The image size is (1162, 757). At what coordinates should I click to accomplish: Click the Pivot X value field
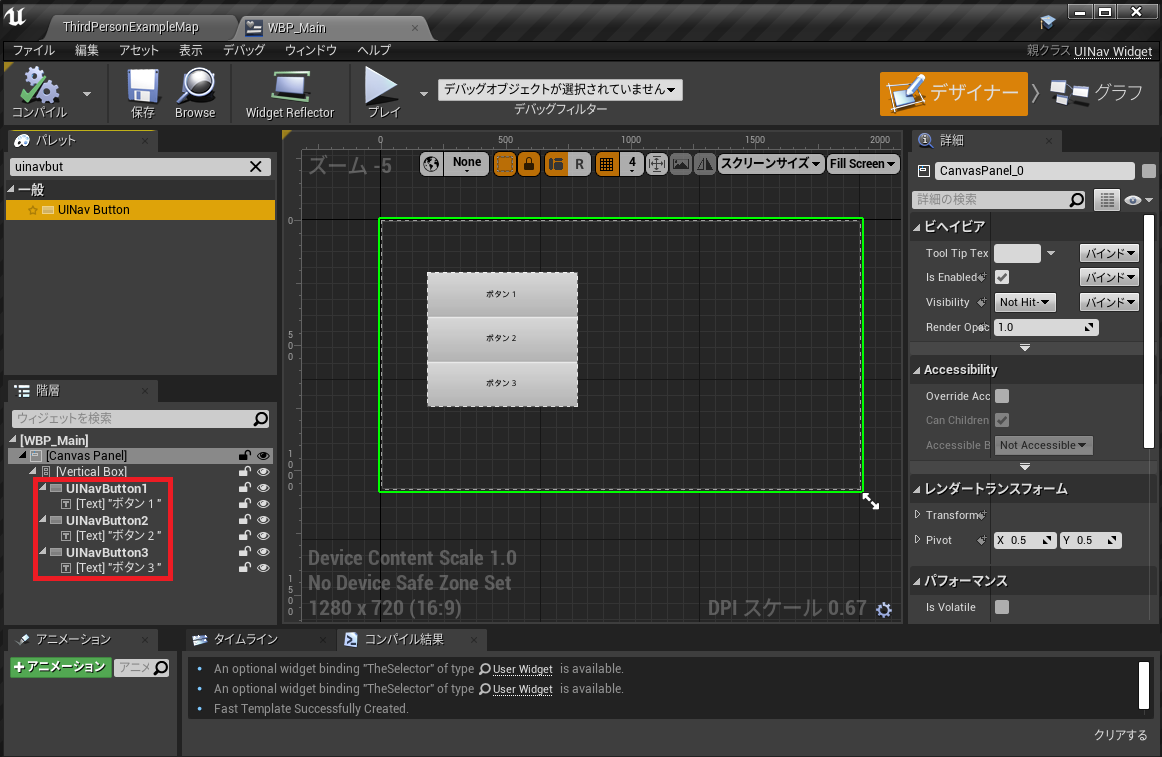tap(1025, 540)
